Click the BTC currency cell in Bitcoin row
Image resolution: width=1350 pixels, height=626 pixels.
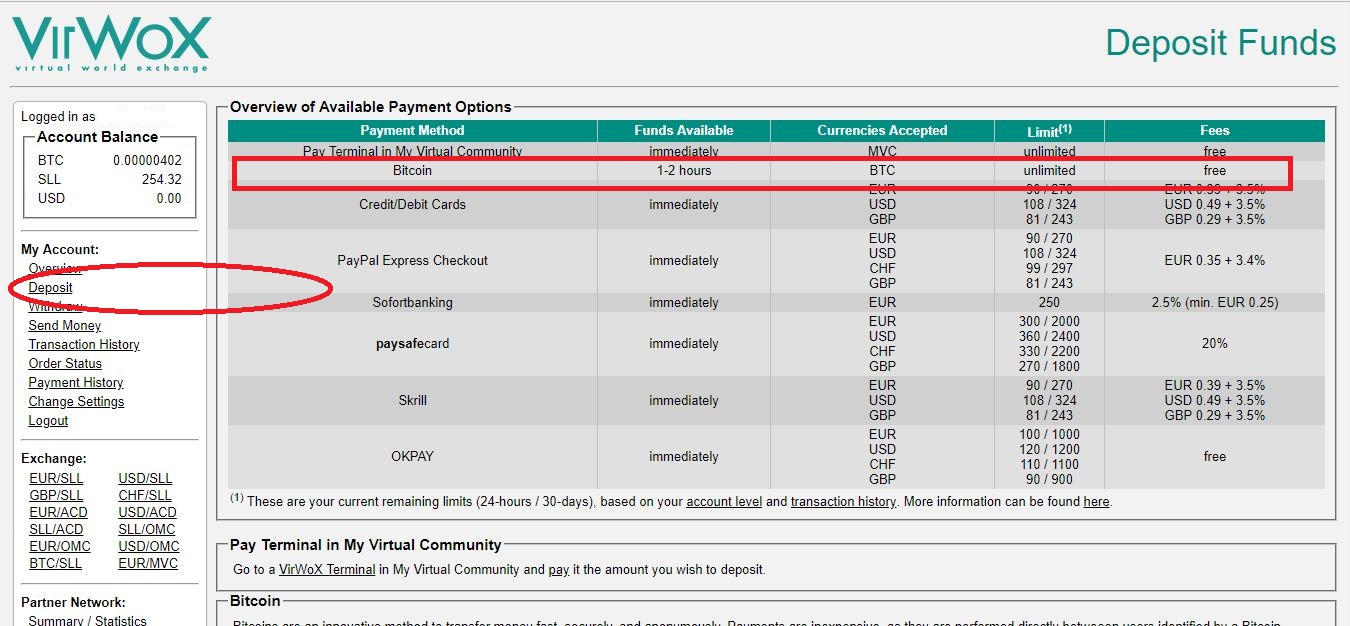click(x=882, y=171)
